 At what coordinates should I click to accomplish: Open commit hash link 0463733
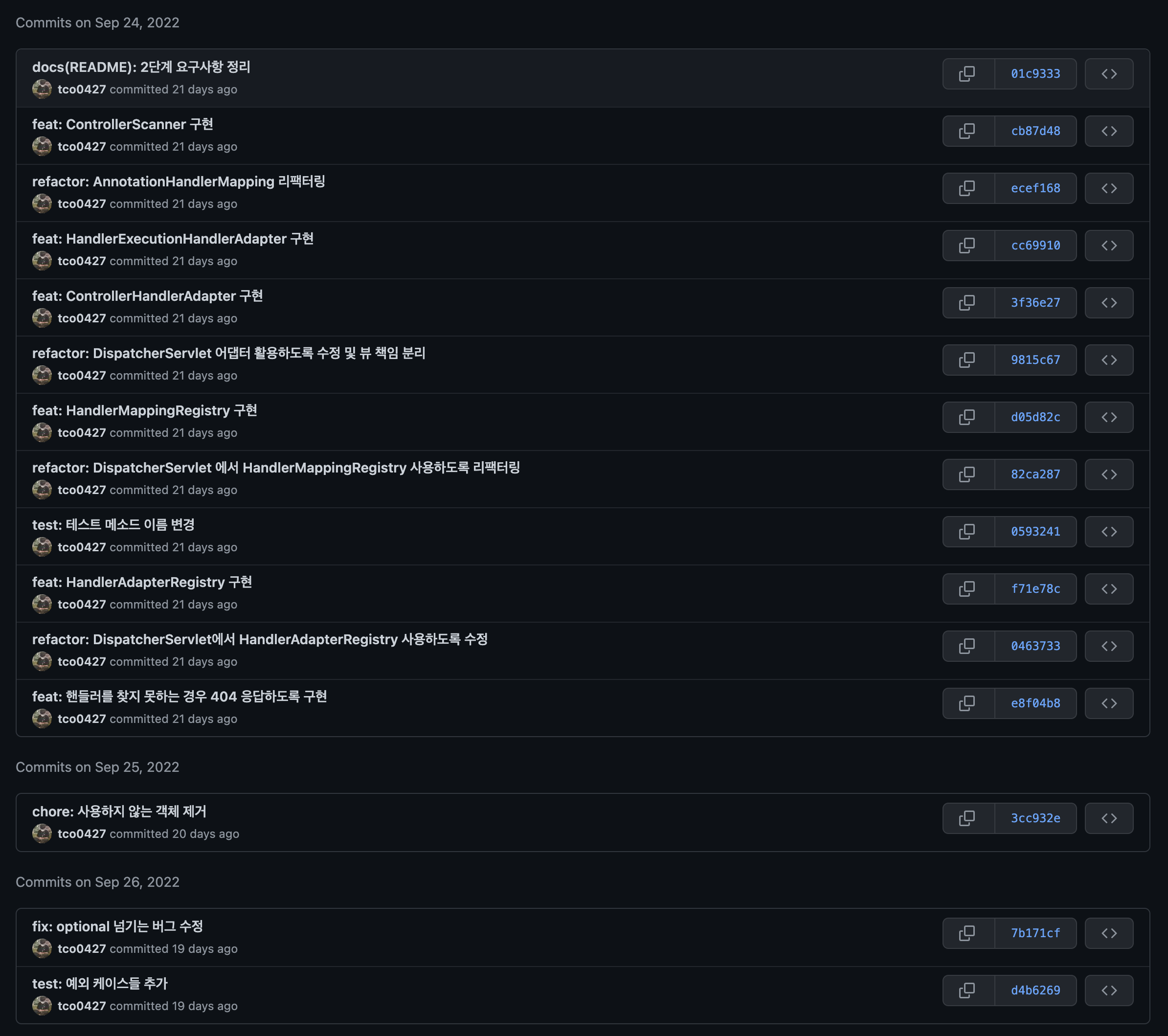pos(1035,646)
